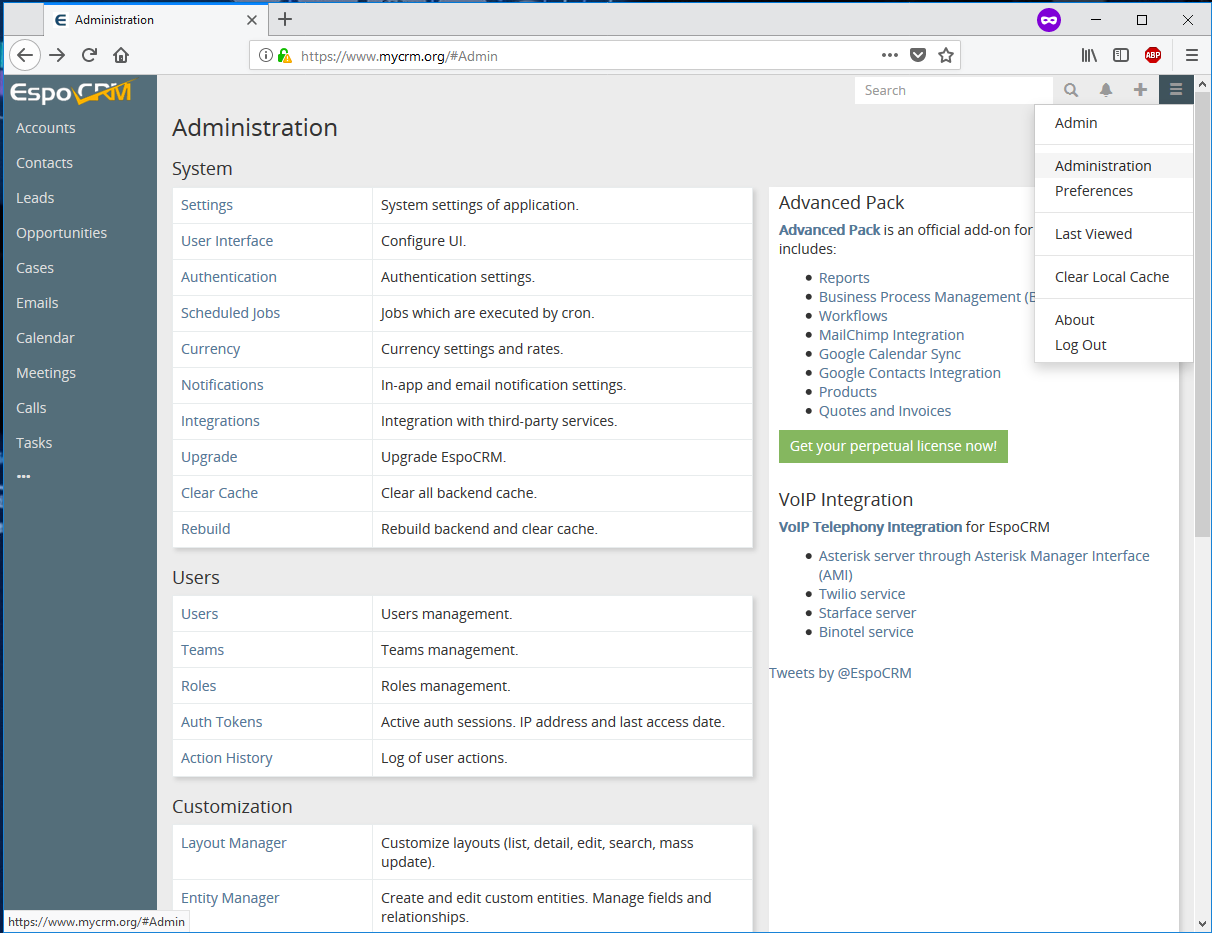The image size is (1212, 933).
Task: Bookmark this page with the star icon
Action: click(x=946, y=56)
